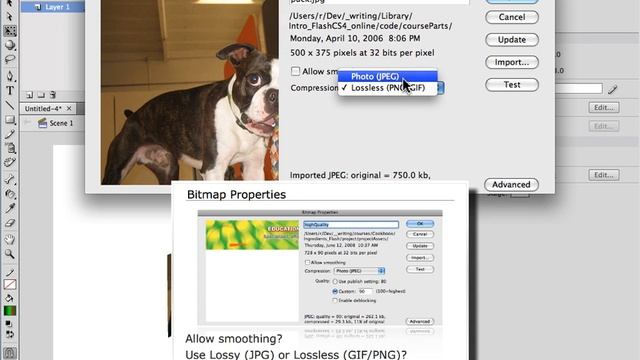Viewport: 640px width, 360px height.
Task: Click the Cancel button
Action: (512, 17)
